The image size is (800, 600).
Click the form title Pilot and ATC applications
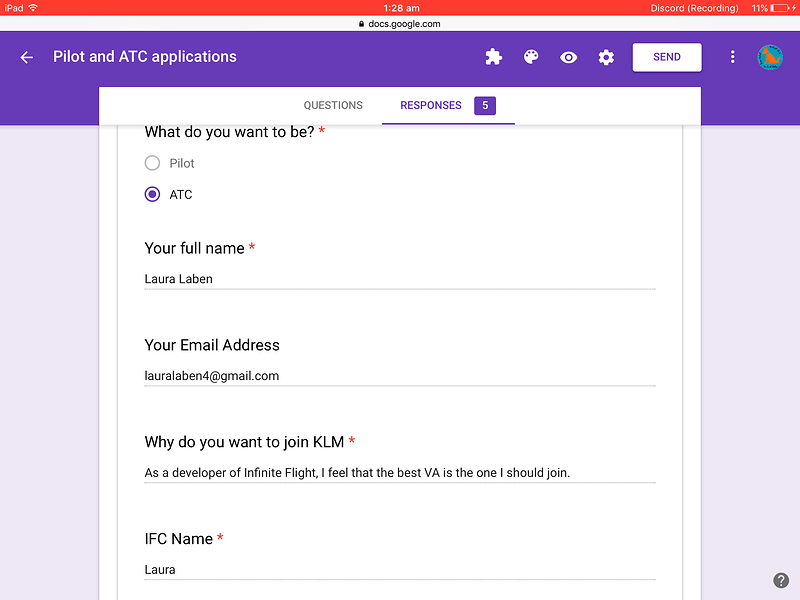pos(145,57)
